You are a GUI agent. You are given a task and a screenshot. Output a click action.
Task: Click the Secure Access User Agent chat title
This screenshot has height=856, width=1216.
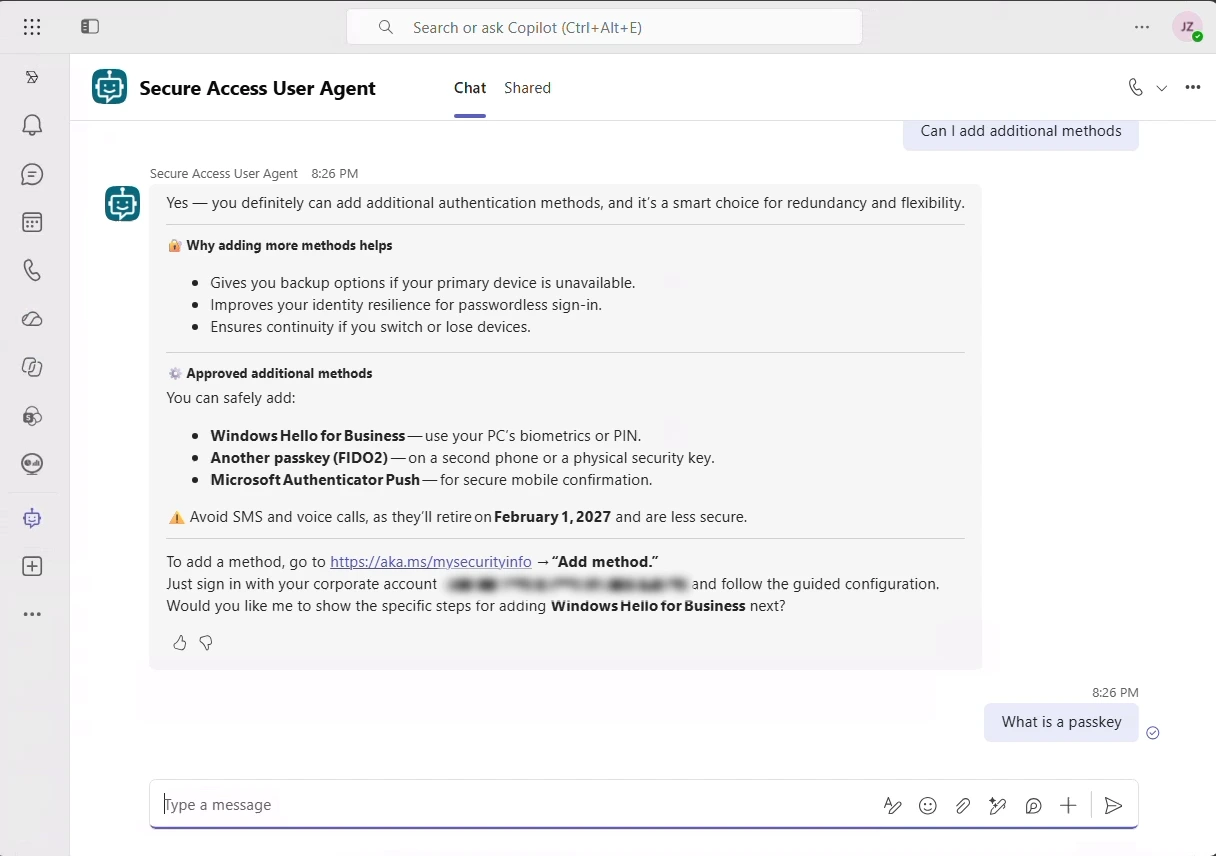click(x=258, y=88)
